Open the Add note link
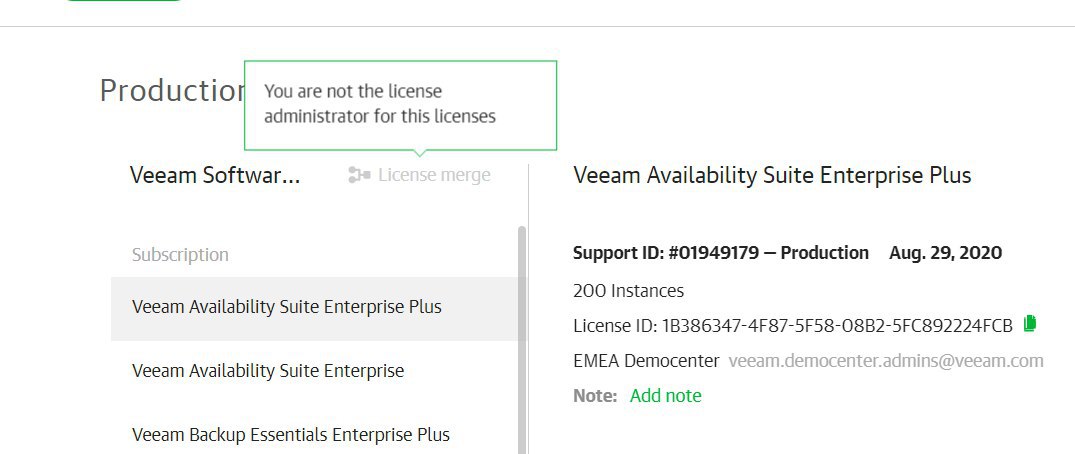The image size is (1075, 454). click(665, 396)
